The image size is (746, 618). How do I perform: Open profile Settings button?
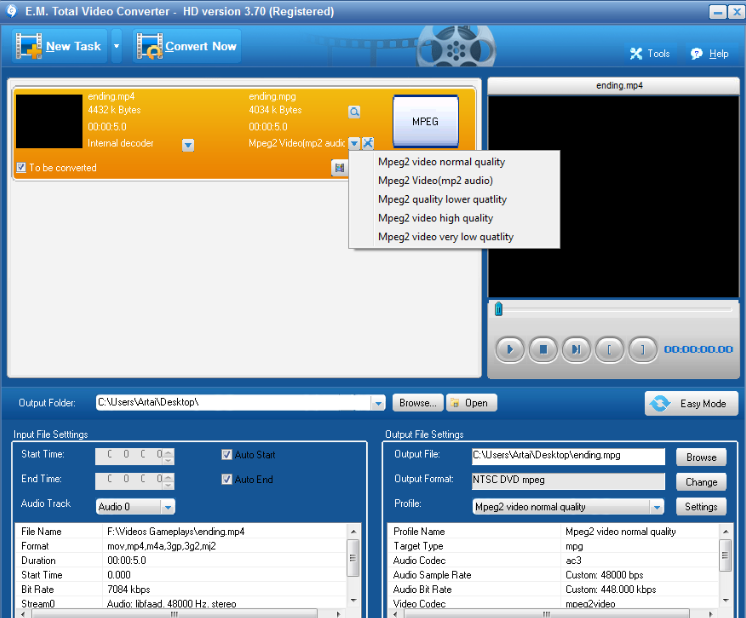701,507
